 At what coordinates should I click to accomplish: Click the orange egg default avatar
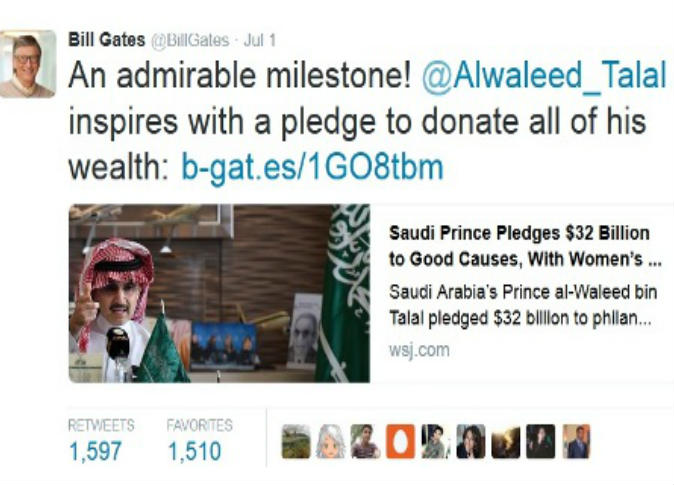click(401, 441)
